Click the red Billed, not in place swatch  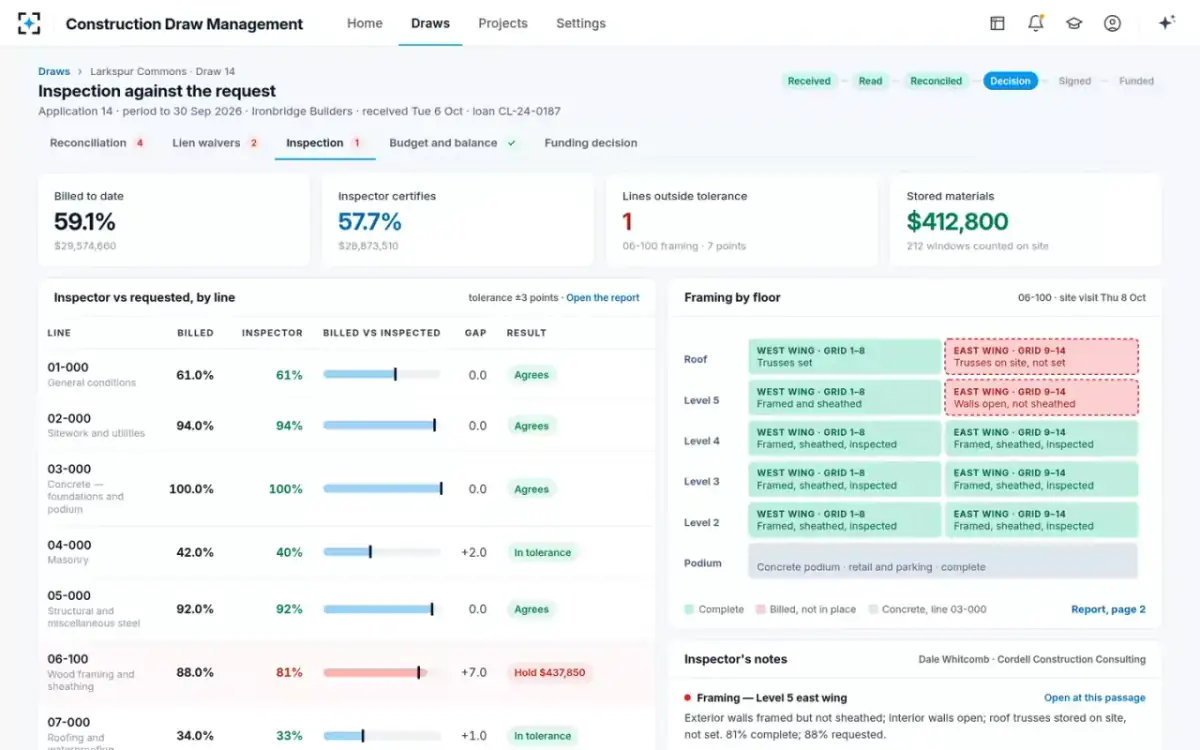761,609
